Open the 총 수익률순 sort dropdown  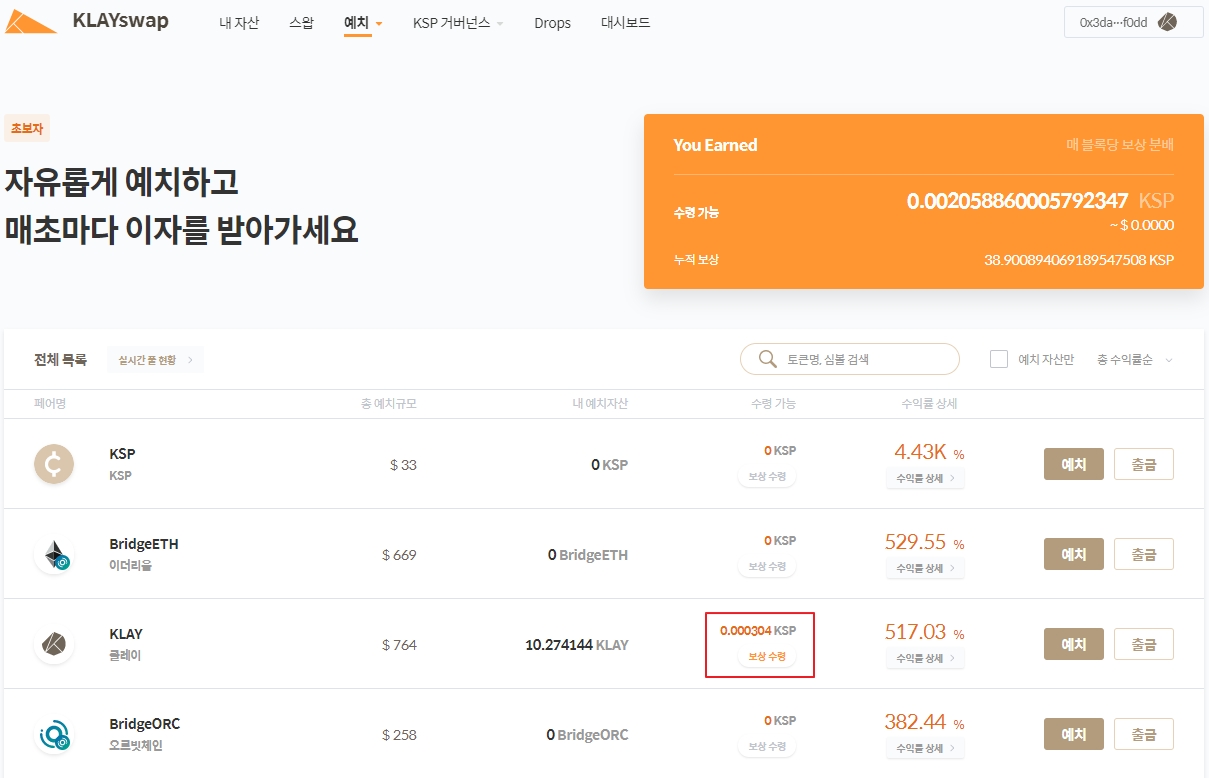(1134, 360)
